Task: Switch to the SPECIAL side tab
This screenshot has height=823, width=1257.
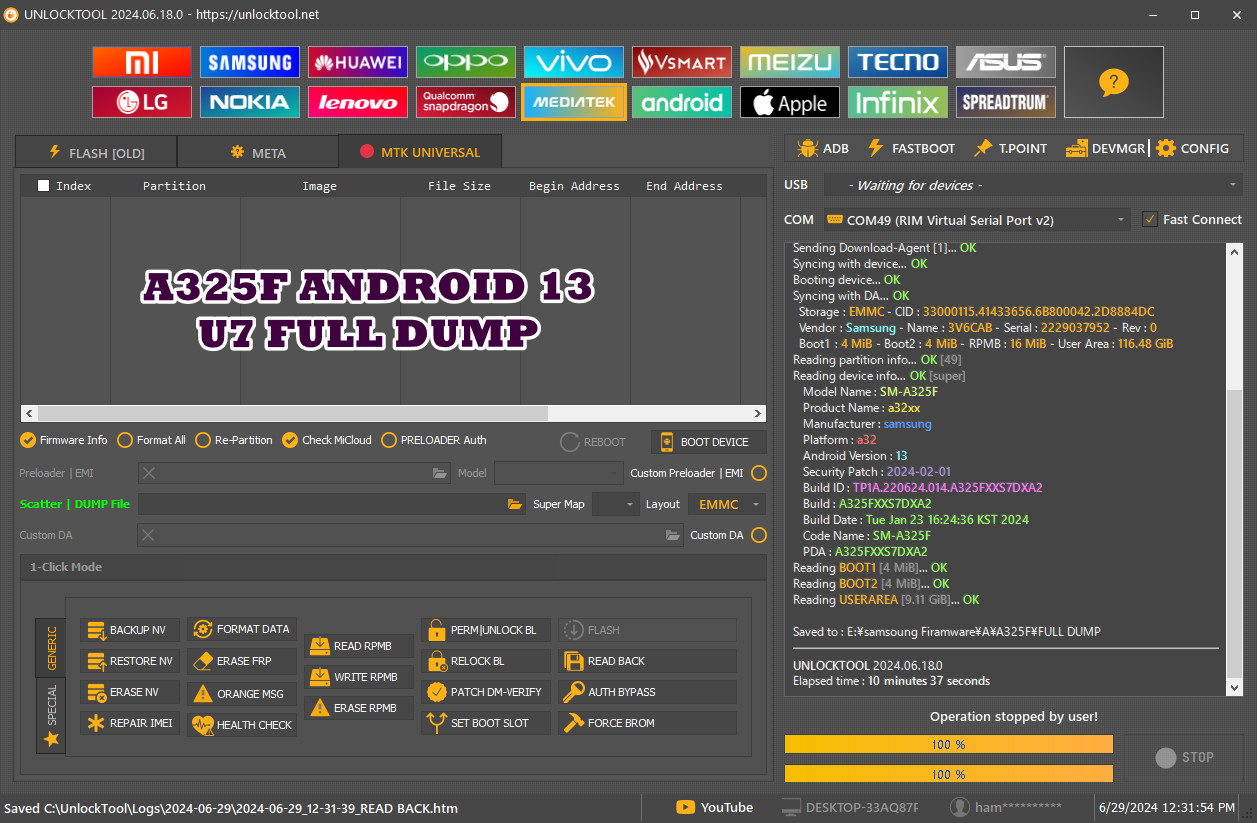Action: tap(51, 716)
